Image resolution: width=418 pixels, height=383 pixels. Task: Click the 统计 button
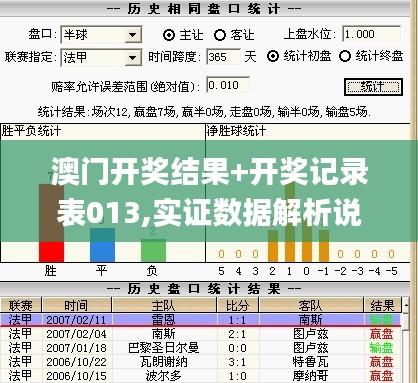pyautogui.click(x=373, y=87)
